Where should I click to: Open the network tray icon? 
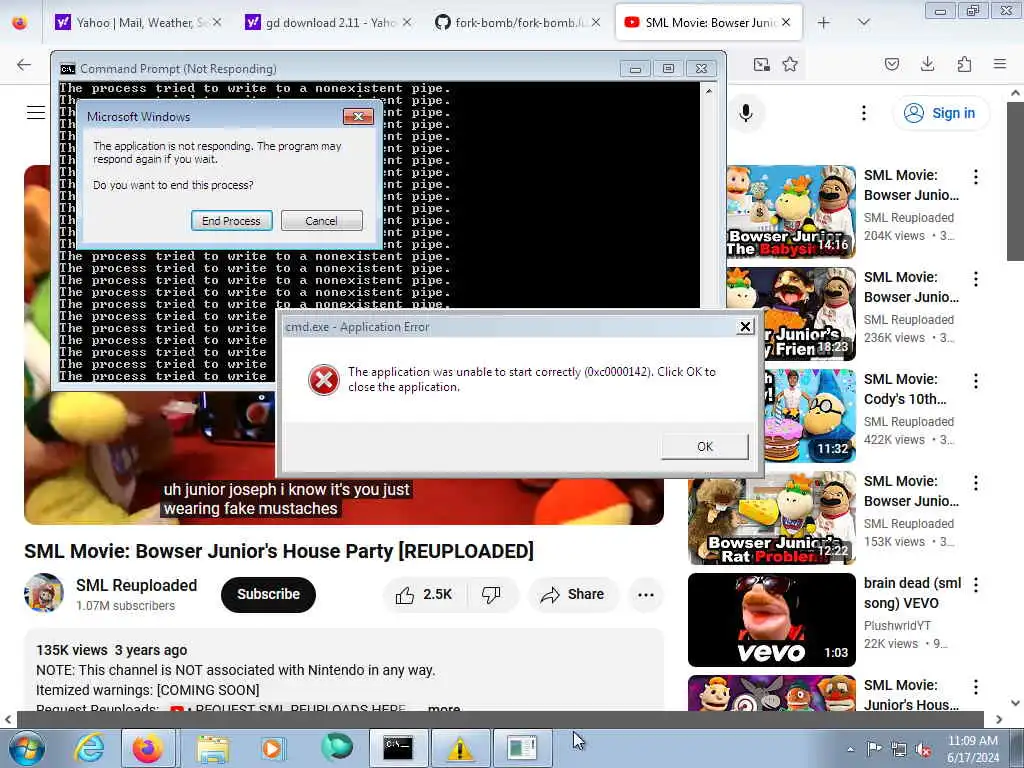[899, 749]
